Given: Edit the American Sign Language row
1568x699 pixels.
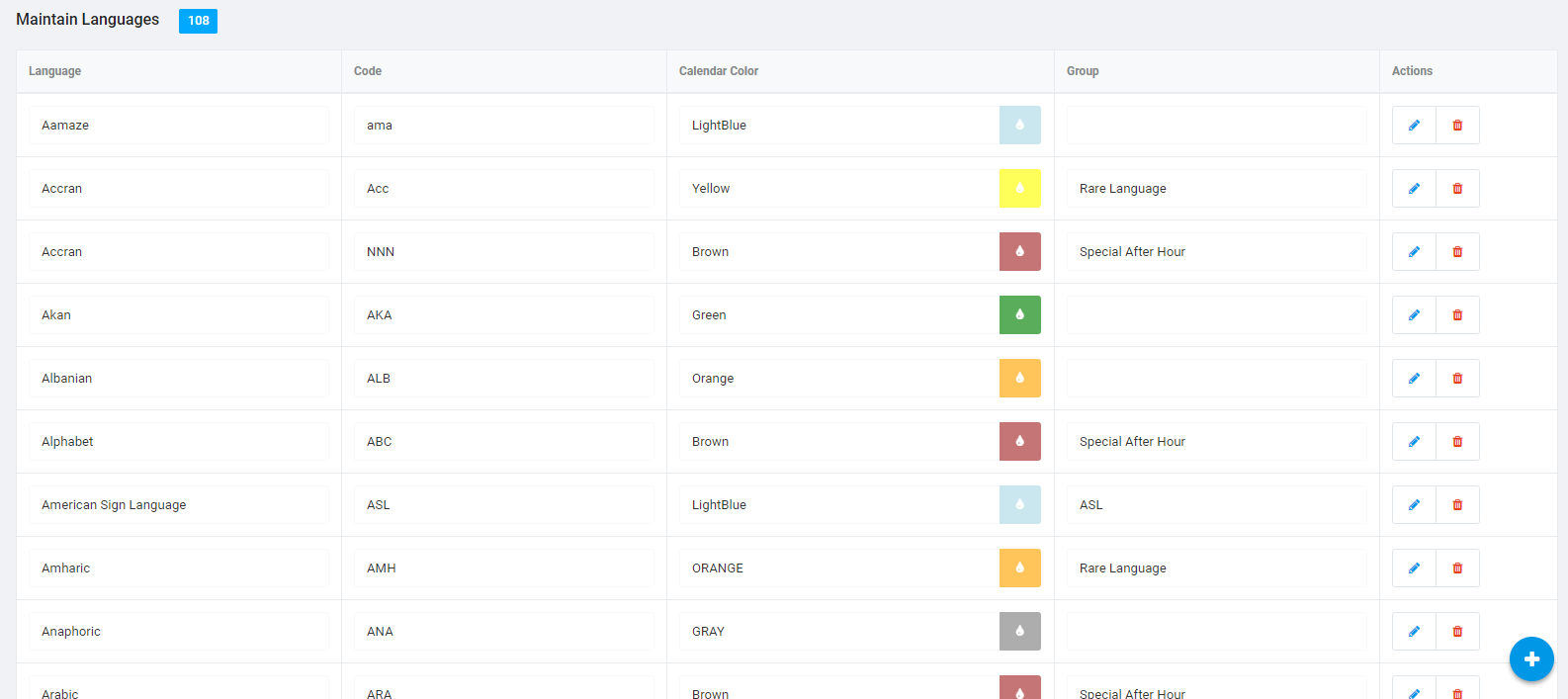Looking at the screenshot, I should pyautogui.click(x=1414, y=505).
